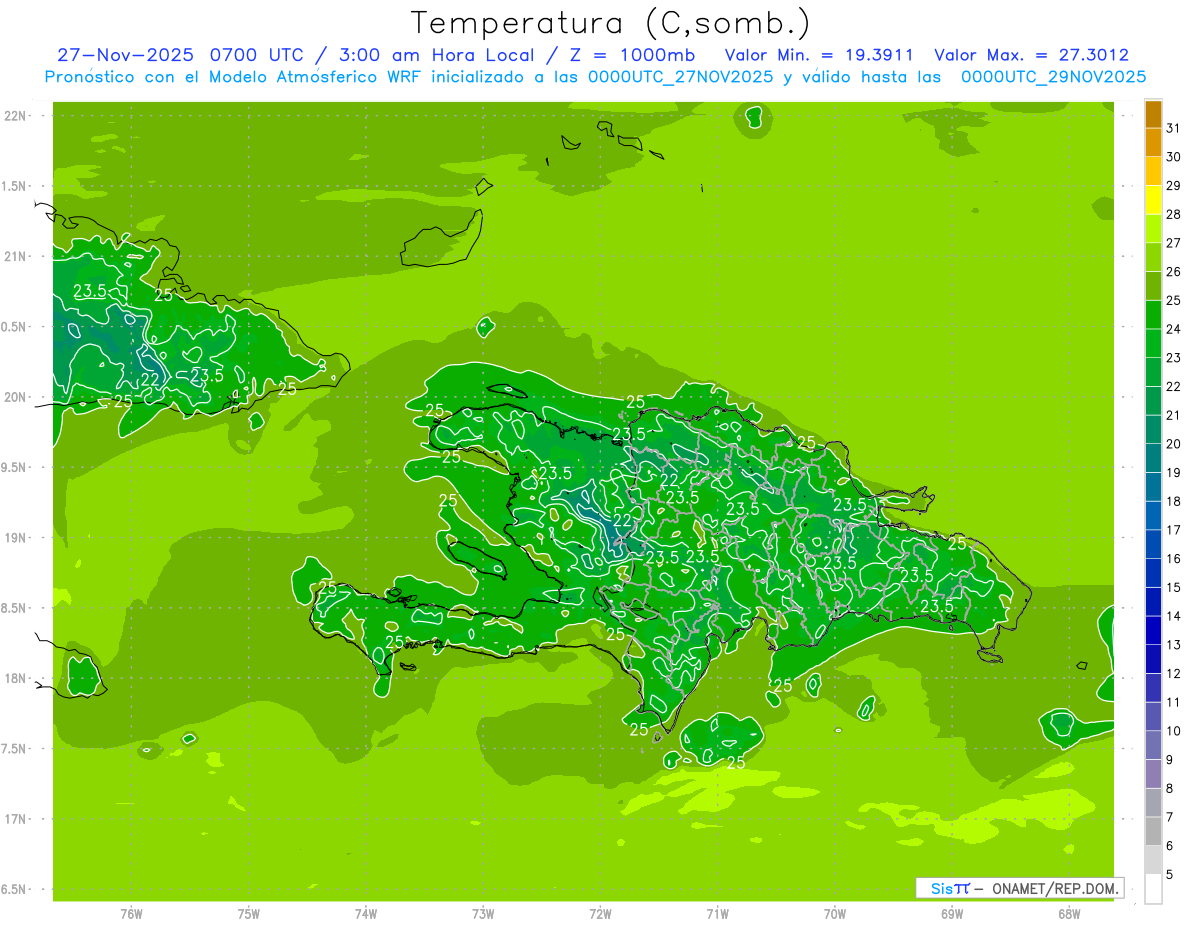Click the 27-Nov-2025 0700 UTC date text

tap(154, 55)
